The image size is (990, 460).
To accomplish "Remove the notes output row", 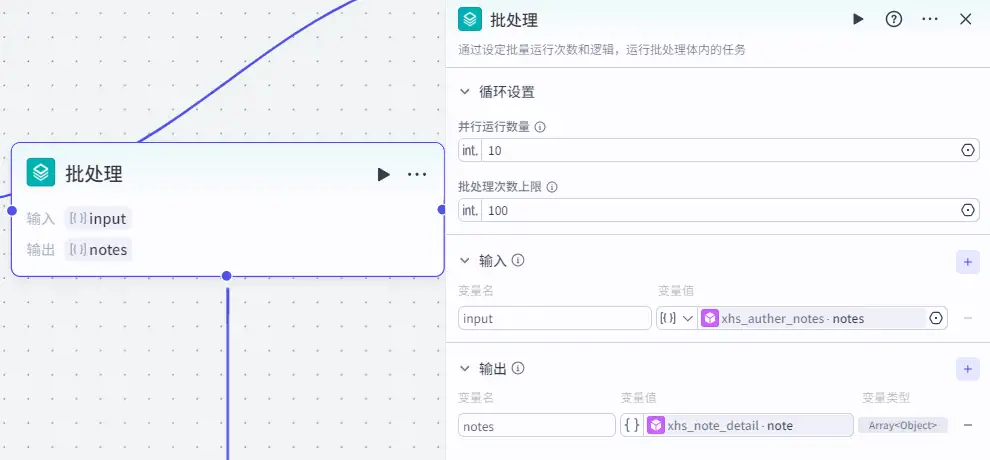I will click(x=968, y=425).
